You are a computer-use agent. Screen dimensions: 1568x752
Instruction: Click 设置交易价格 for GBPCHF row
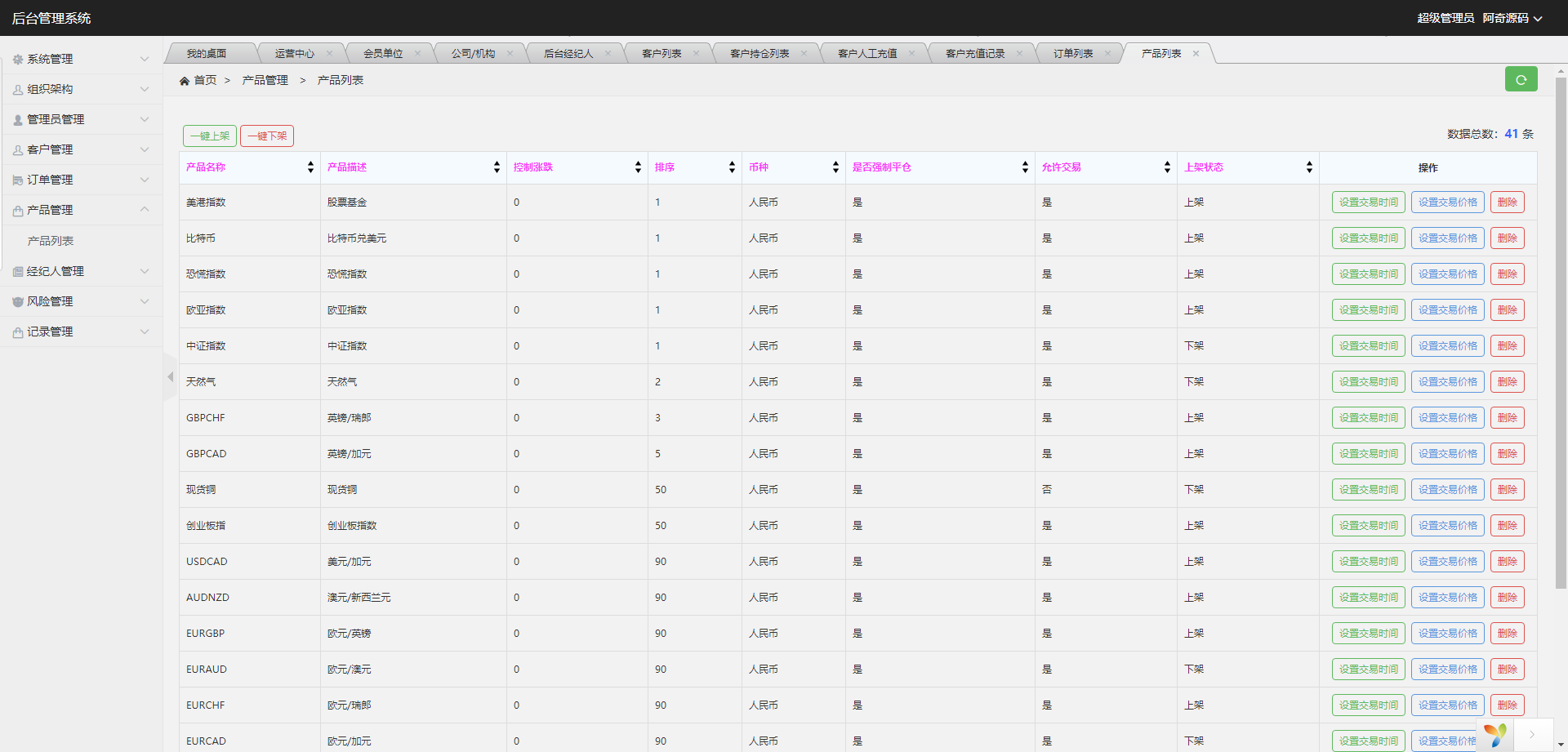(1447, 418)
